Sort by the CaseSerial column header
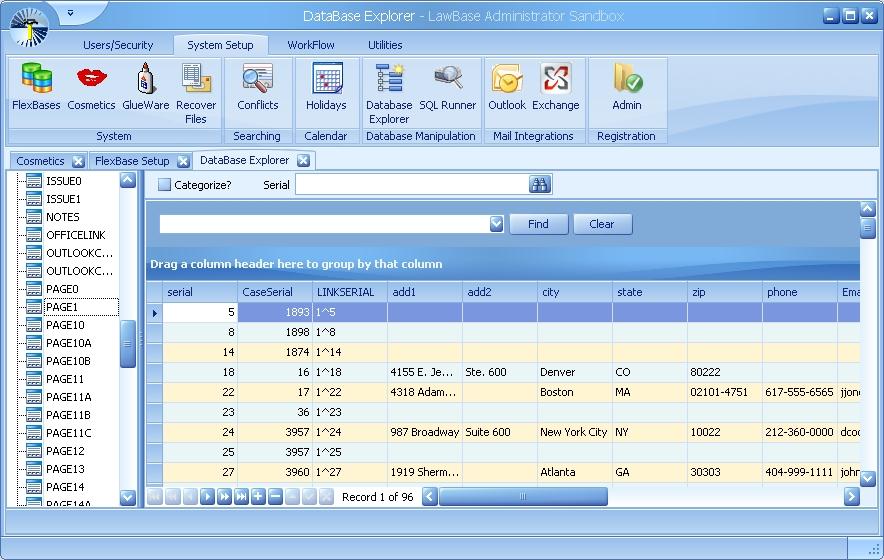The image size is (884, 560). [x=275, y=292]
